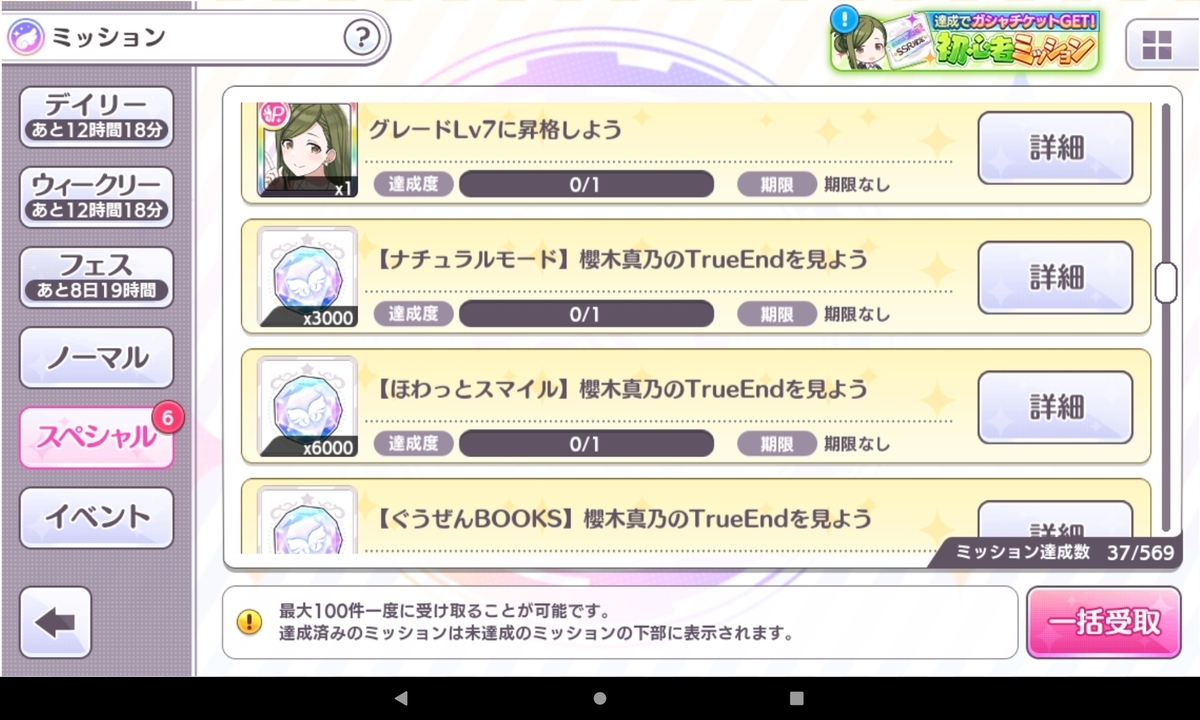The image size is (1200, 720).
Task: Click the mission list scrollbar handle
Action: (x=1165, y=282)
